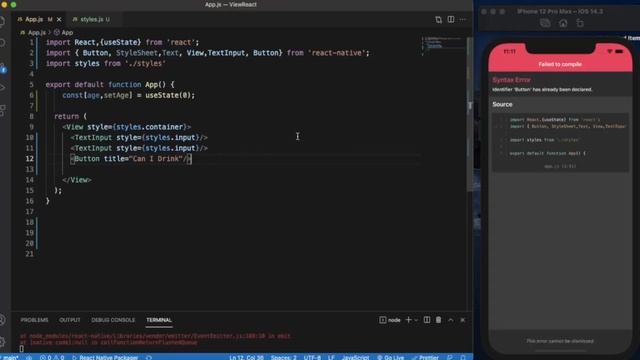Create a new terminal with plus icon
This screenshot has width=640, height=360.
[408, 320]
